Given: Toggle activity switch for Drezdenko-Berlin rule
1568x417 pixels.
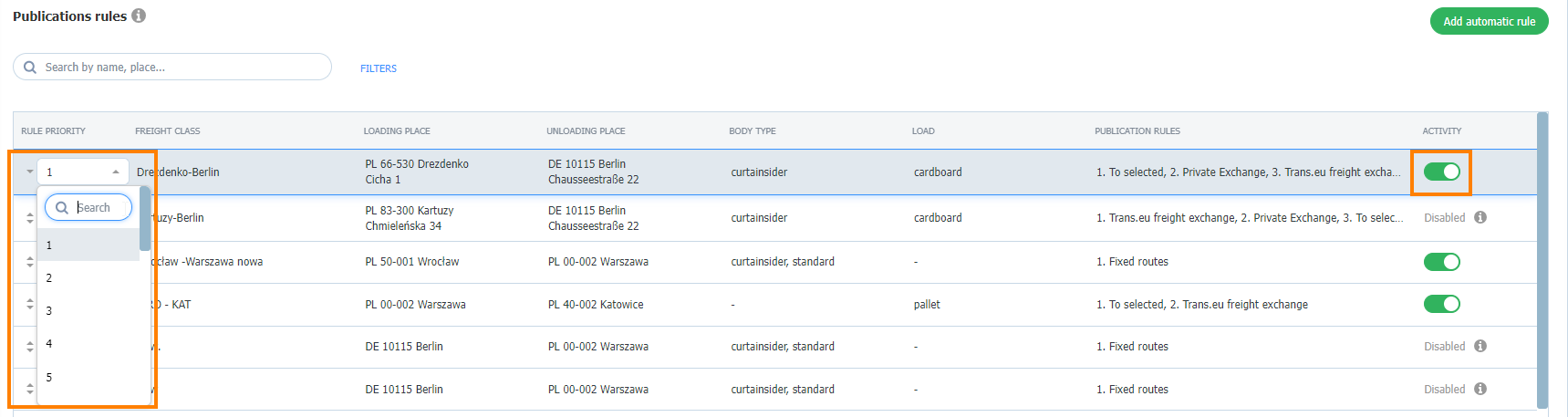Looking at the screenshot, I should point(1442,172).
